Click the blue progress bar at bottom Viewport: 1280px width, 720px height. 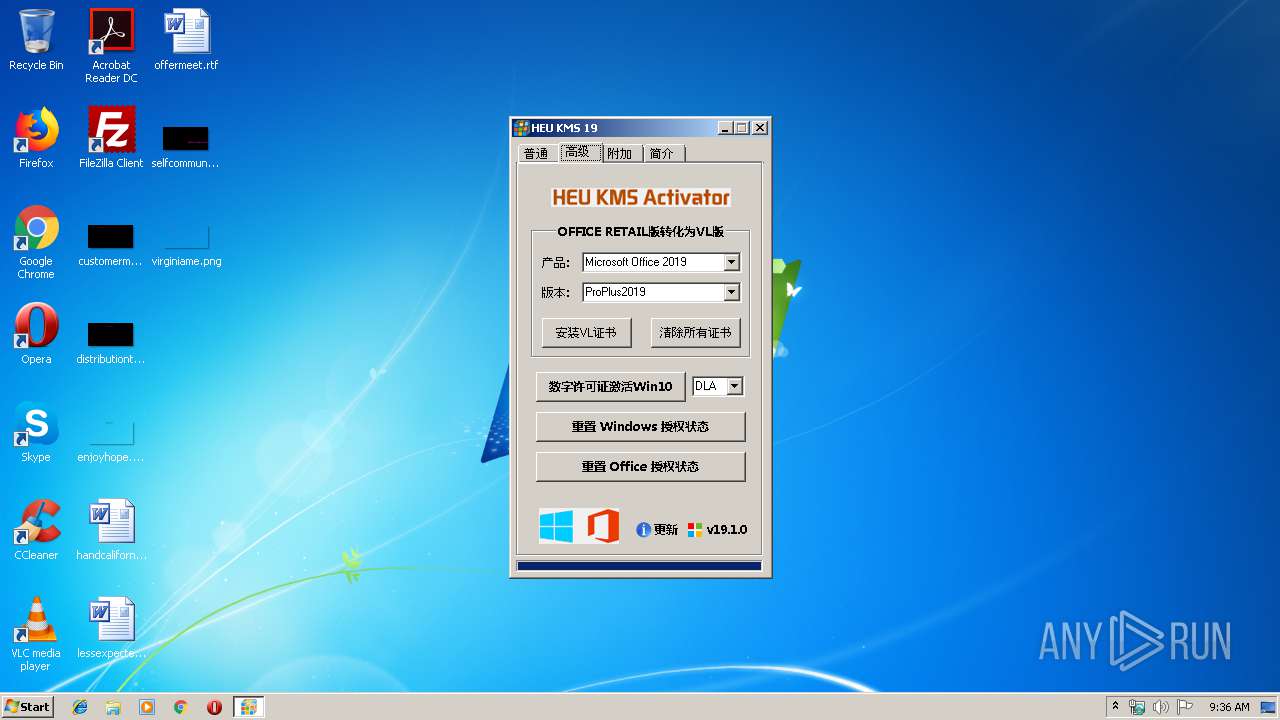[x=639, y=566]
